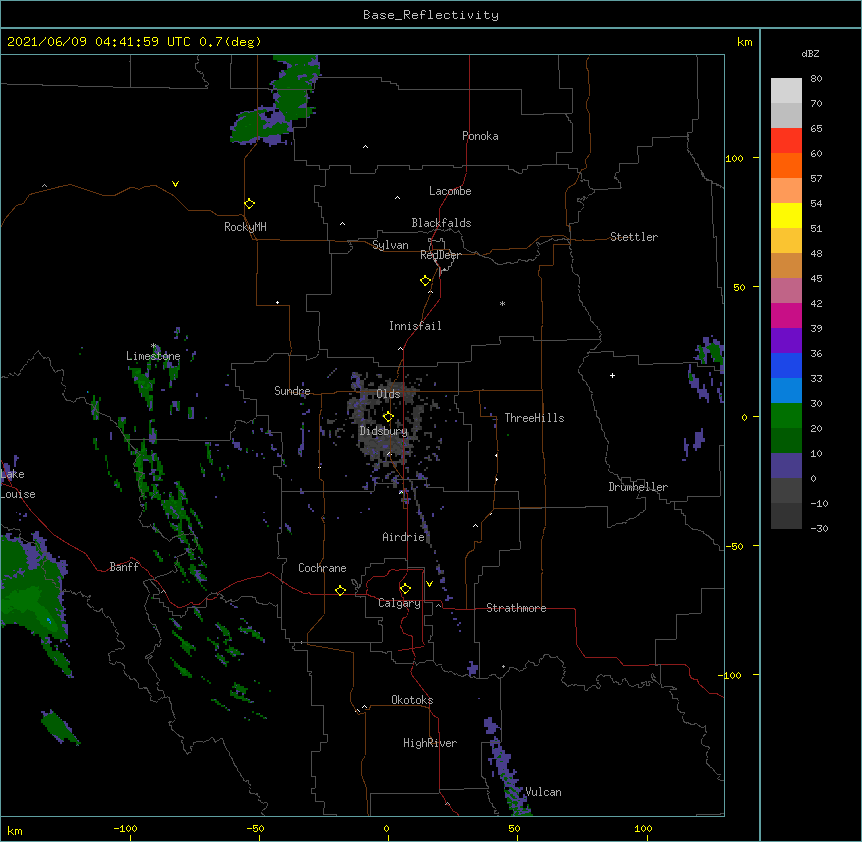The width and height of the screenshot is (862, 842).
Task: Click the Banff label
Action: [x=124, y=567]
